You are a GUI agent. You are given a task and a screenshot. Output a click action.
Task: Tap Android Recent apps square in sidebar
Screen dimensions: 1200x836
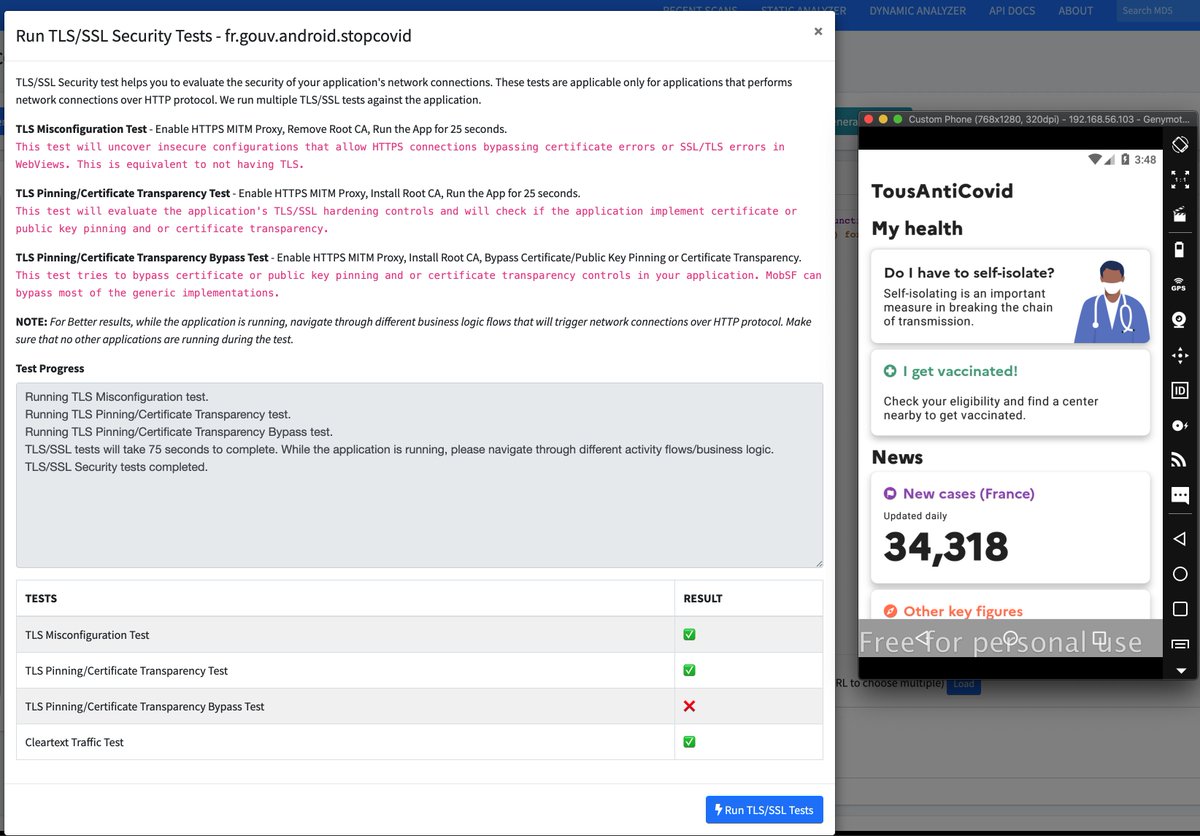[x=1179, y=609]
